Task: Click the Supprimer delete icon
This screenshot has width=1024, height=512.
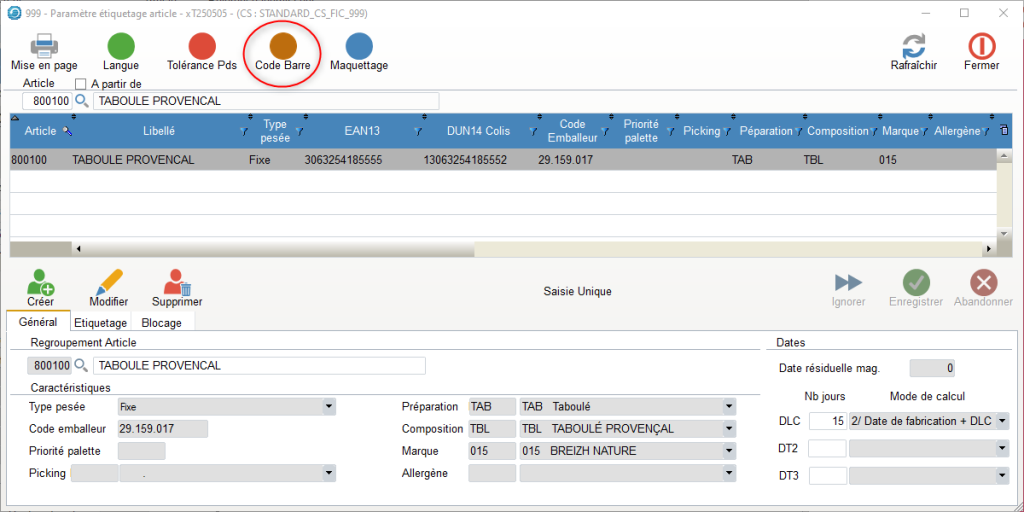Action: click(x=177, y=283)
